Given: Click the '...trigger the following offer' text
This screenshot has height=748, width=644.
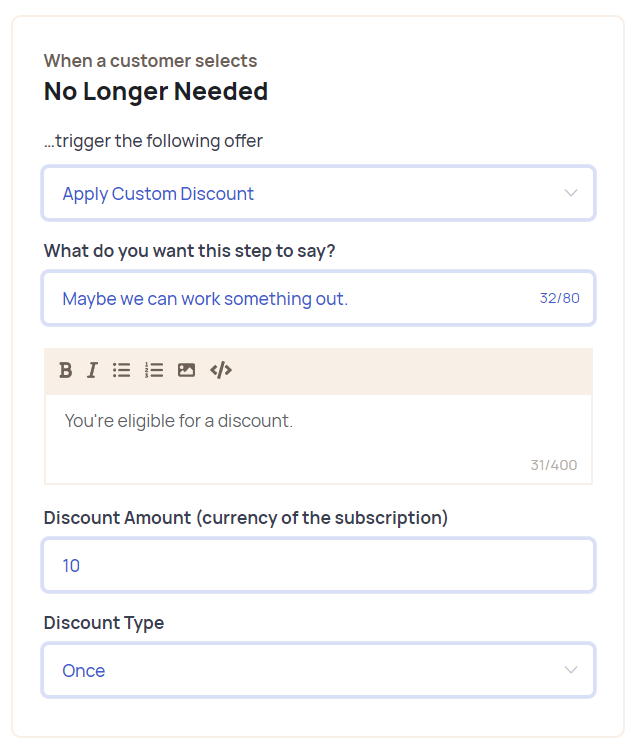Looking at the screenshot, I should click(x=153, y=141).
